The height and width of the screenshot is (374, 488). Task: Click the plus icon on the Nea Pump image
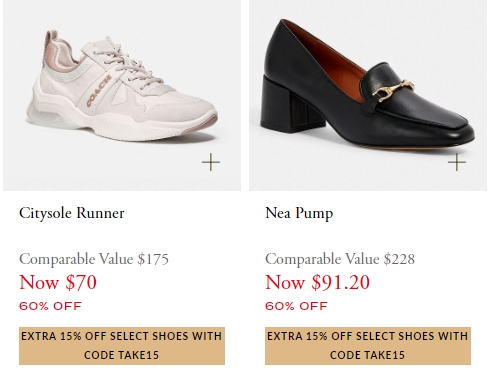point(457,162)
